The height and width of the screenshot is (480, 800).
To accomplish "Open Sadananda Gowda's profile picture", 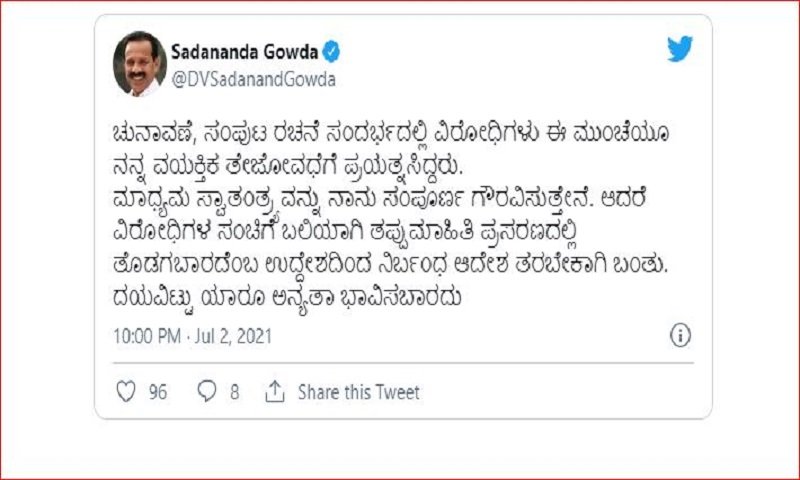I will pos(140,64).
